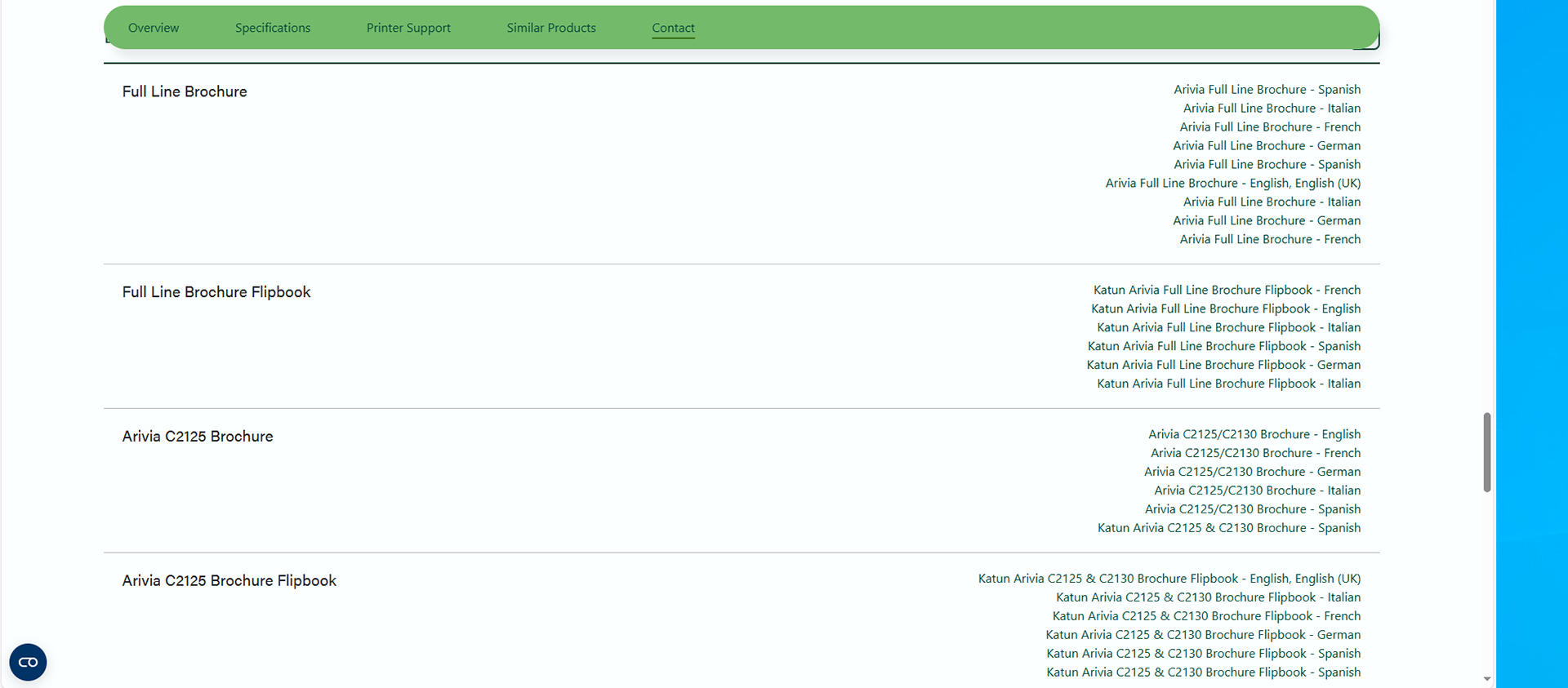The image size is (1568, 688).
Task: Open Arivia C2125/C2130 Brochure - Italian
Action: (1257, 490)
